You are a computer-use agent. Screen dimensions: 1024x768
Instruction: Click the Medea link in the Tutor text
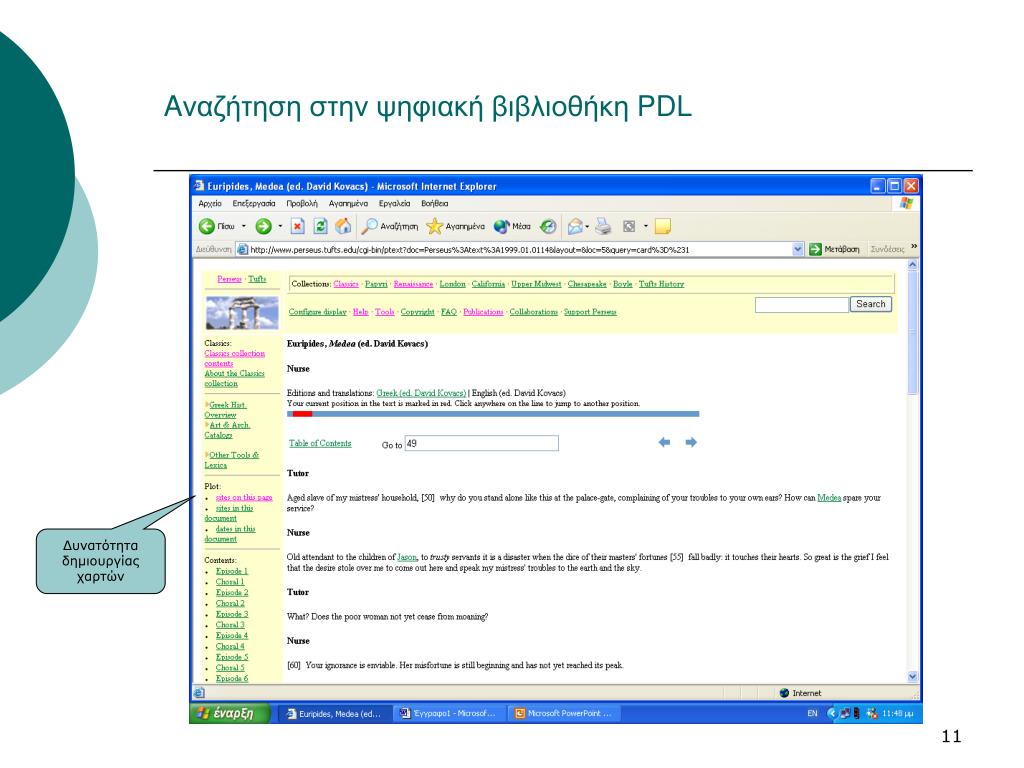point(829,498)
